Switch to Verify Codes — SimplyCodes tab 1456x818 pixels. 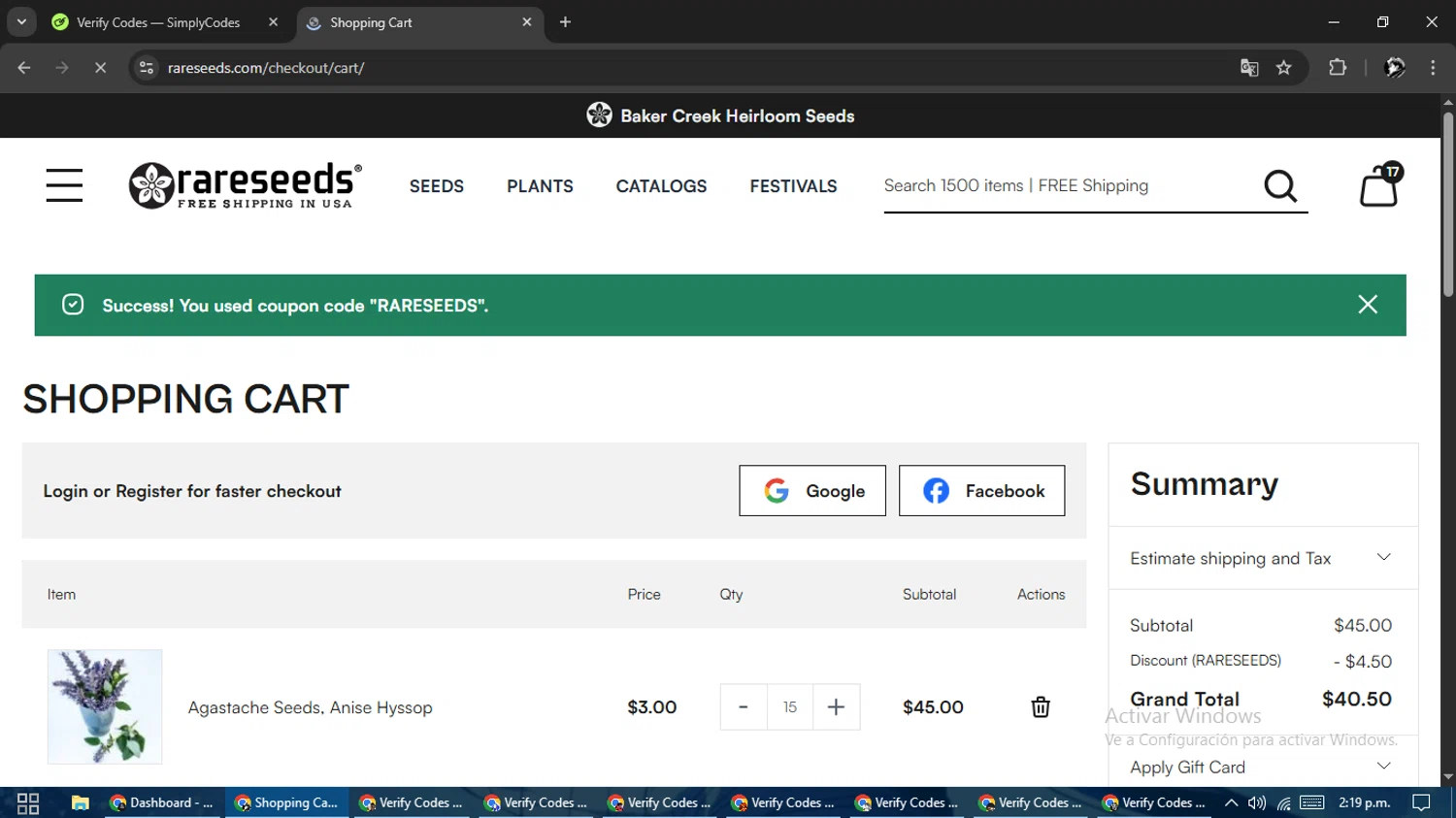tap(158, 22)
